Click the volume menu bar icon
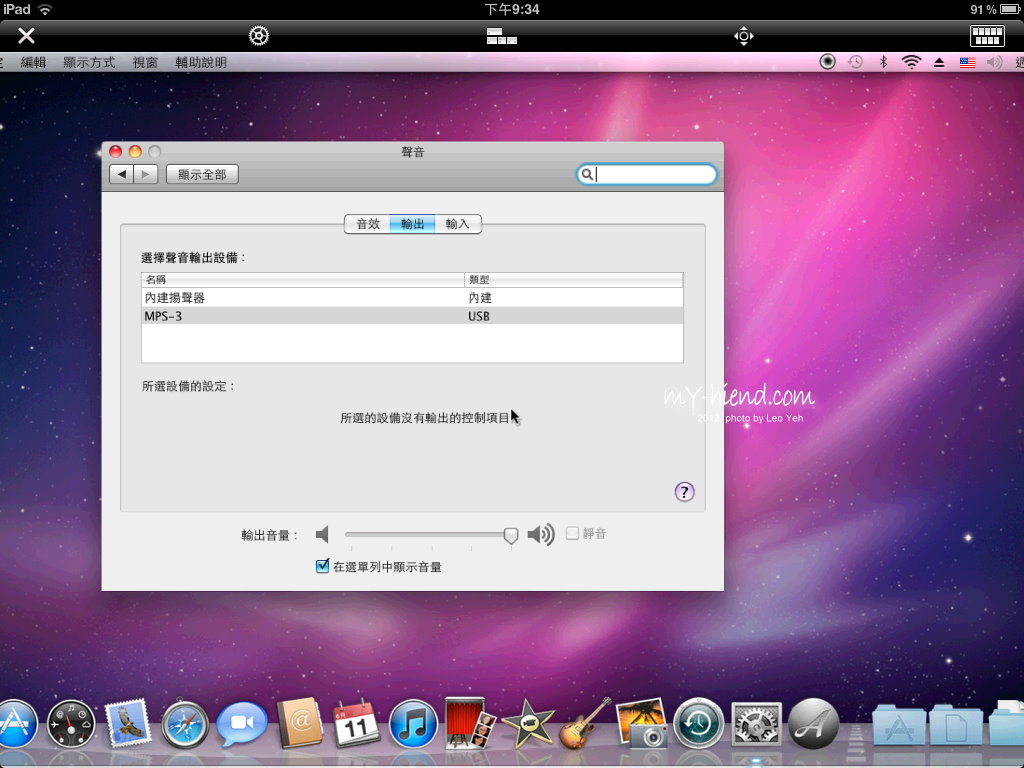This screenshot has height=768, width=1024. [x=994, y=62]
